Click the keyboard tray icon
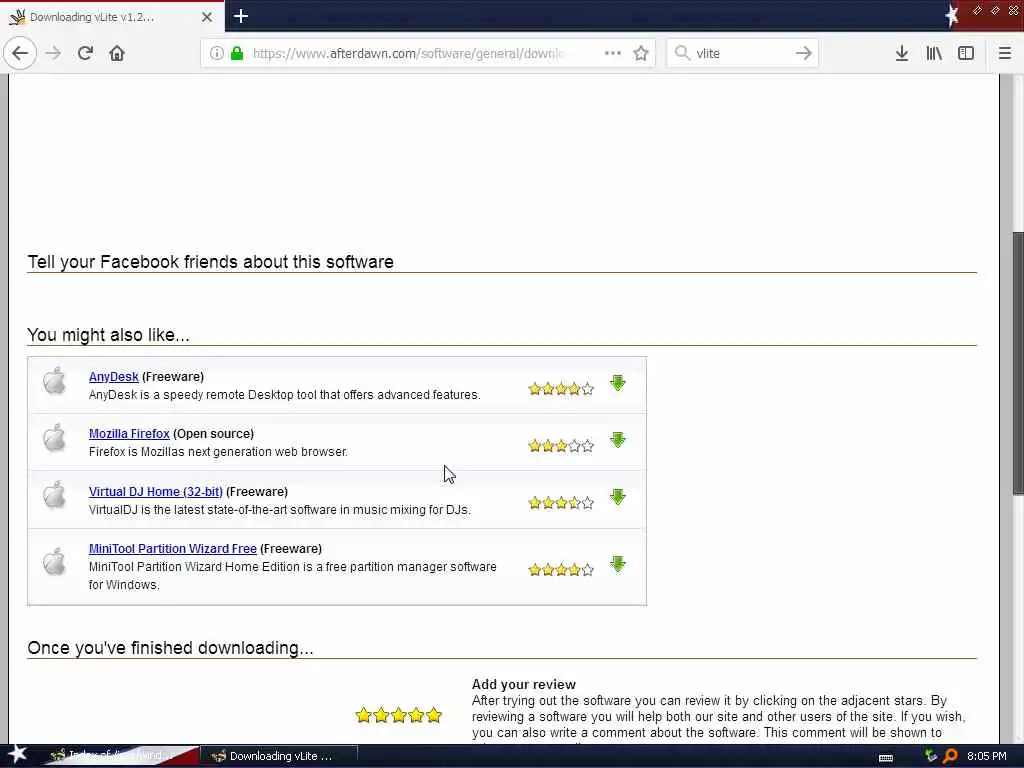 886,758
